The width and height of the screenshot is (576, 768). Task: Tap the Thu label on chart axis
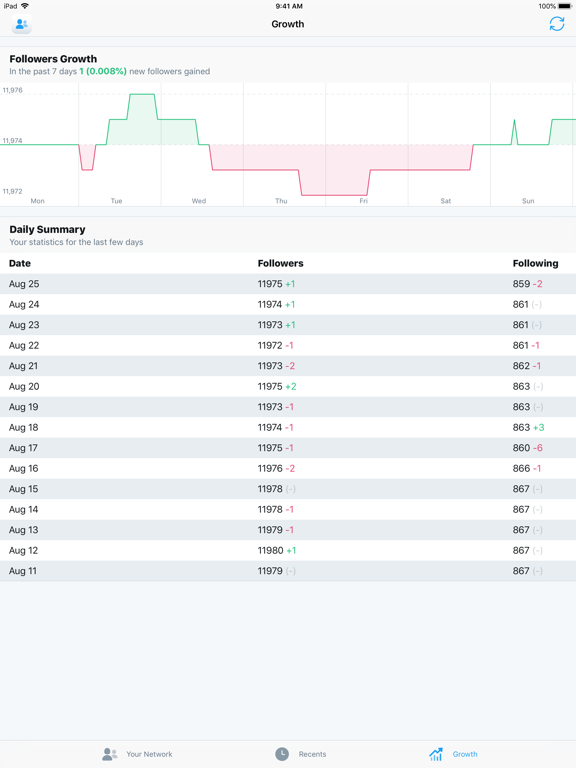(281, 201)
